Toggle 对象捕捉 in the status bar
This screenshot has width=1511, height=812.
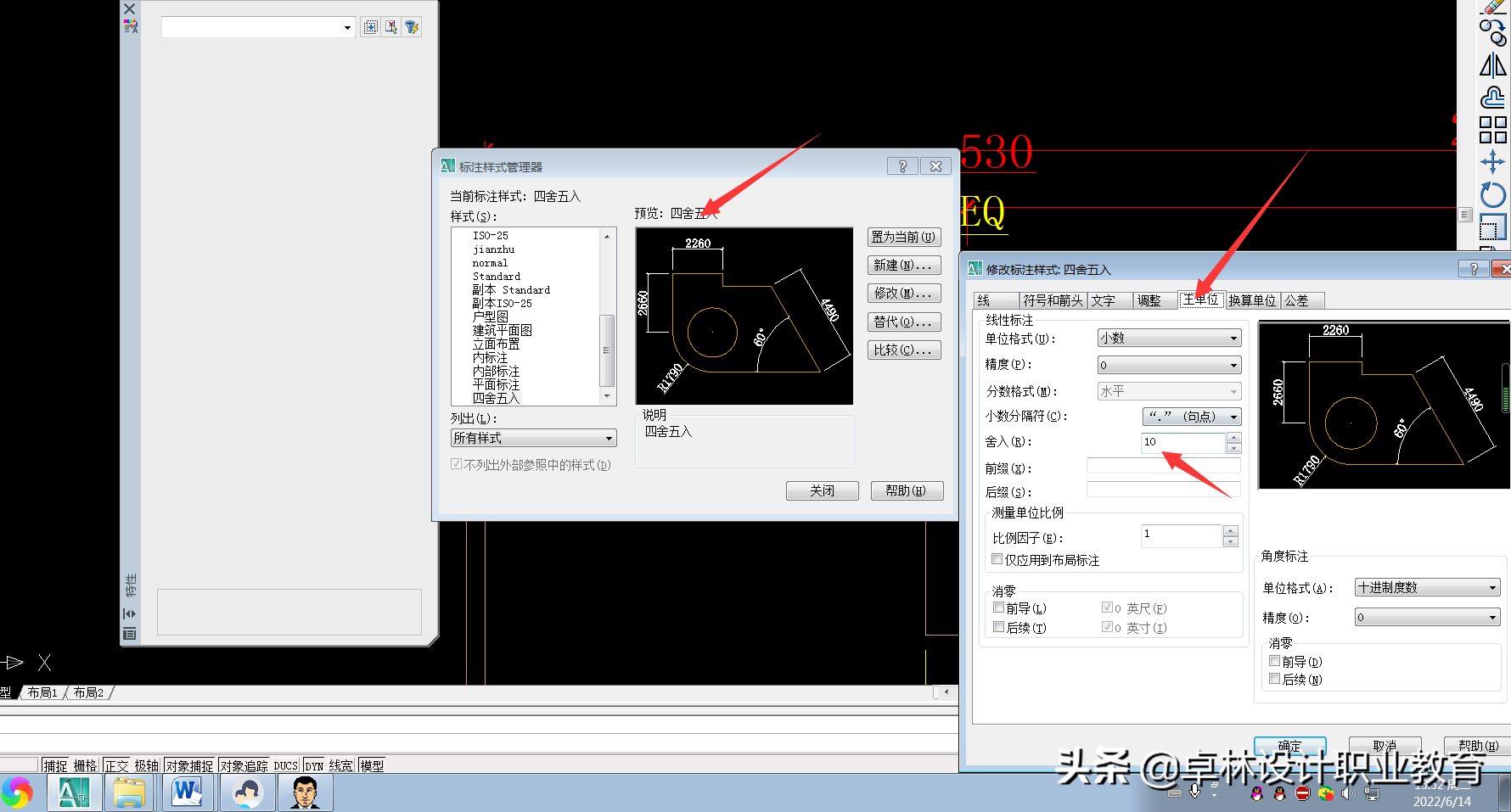pos(189,764)
